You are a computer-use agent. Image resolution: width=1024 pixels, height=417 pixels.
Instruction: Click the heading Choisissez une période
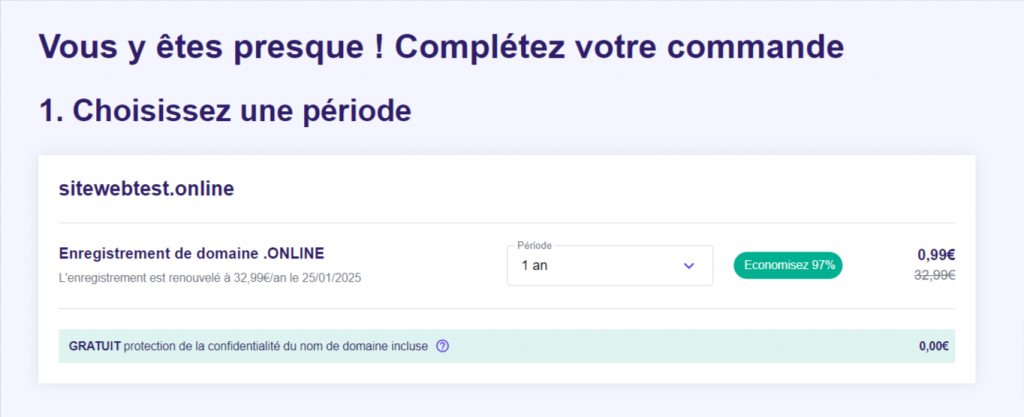coord(225,110)
